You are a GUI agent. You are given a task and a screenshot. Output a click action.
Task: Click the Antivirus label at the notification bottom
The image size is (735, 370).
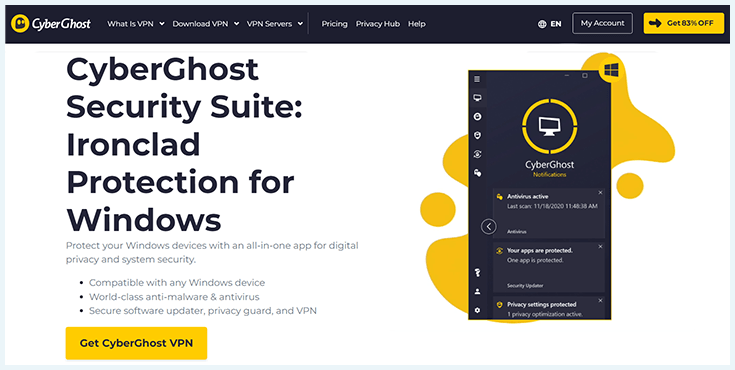coord(517,232)
